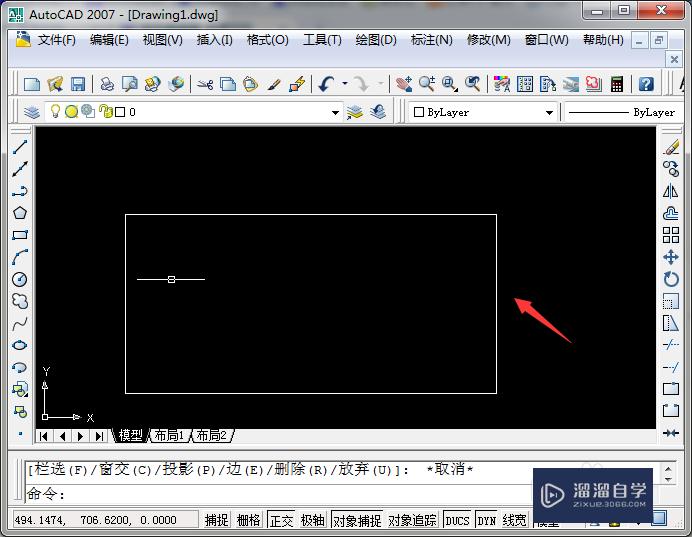This screenshot has height=537, width=692.
Task: Select the Make Block tool
Action: click(x=20, y=412)
